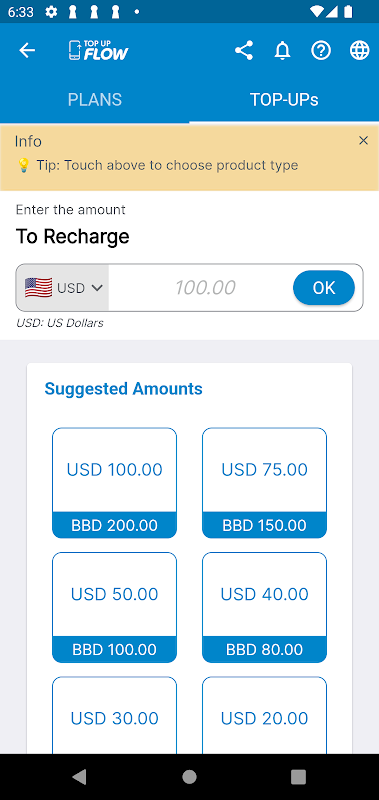Open notifications bell icon
The width and height of the screenshot is (379, 800).
tap(282, 51)
